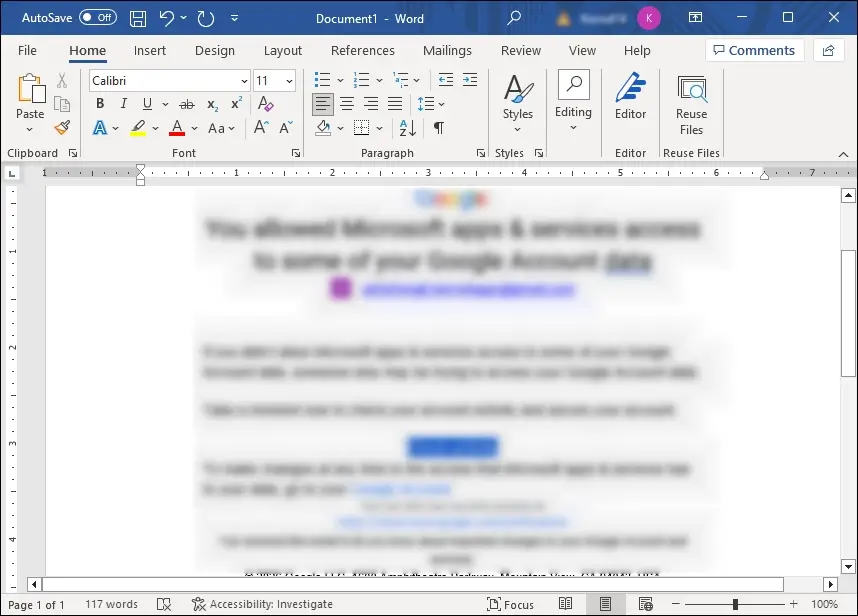The width and height of the screenshot is (858, 616).
Task: Collapse the ribbon
Action: pos(843,155)
